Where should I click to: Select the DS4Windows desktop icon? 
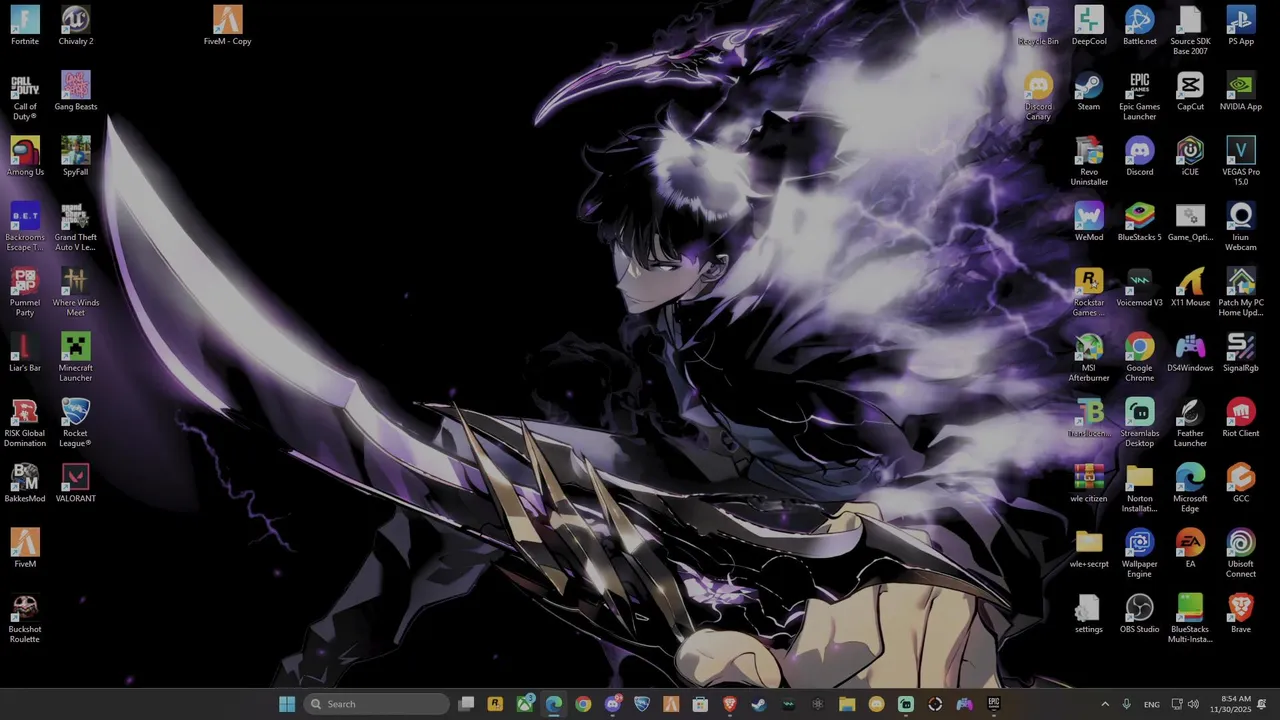1190,353
